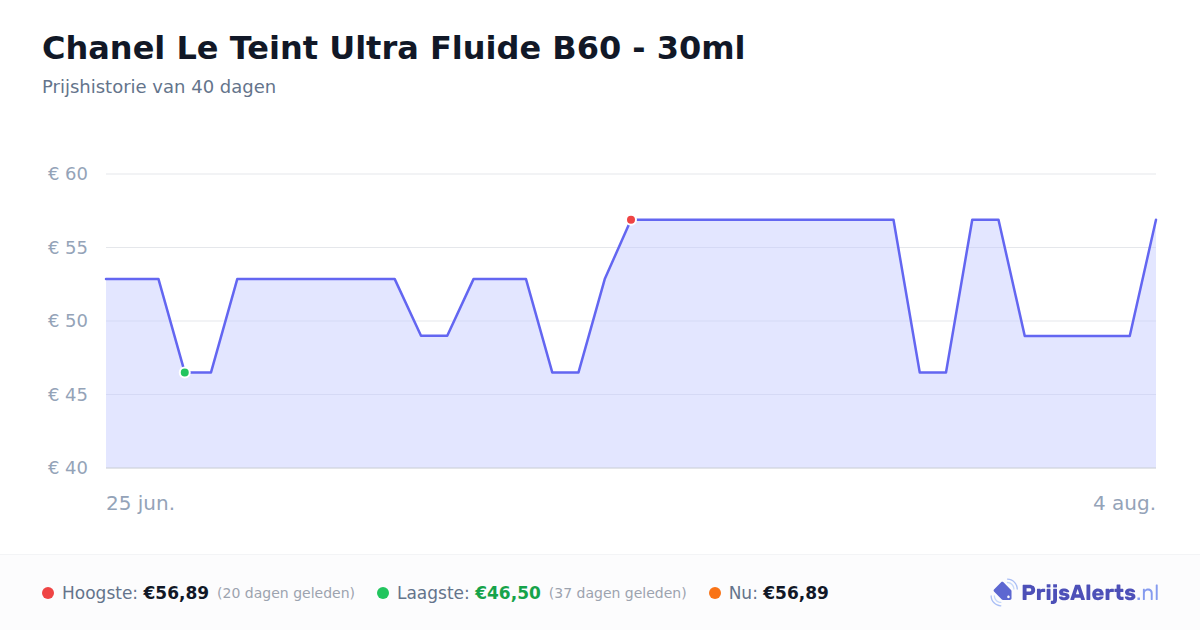Click the PrijsAlerts price tag logo icon
This screenshot has width=1200, height=630.
coord(1002,593)
